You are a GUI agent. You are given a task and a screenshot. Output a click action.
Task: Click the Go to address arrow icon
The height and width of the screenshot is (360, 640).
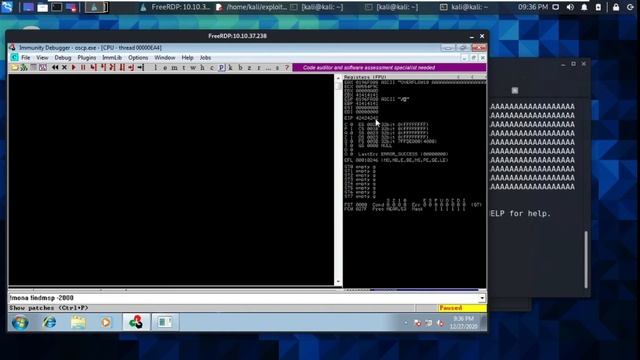pyautogui.click(x=141, y=67)
